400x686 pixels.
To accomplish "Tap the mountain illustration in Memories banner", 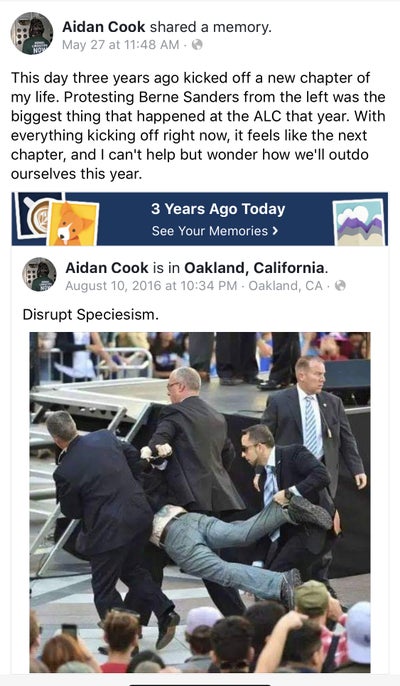I will [x=359, y=222].
